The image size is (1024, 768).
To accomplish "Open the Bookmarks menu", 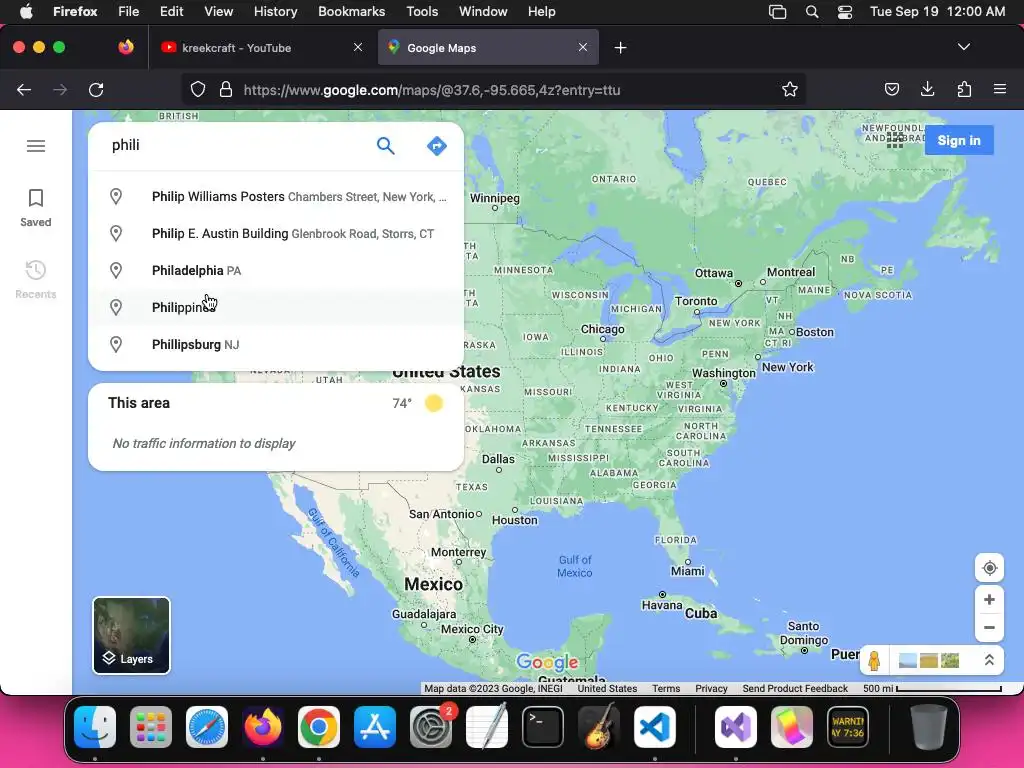I will tap(351, 11).
